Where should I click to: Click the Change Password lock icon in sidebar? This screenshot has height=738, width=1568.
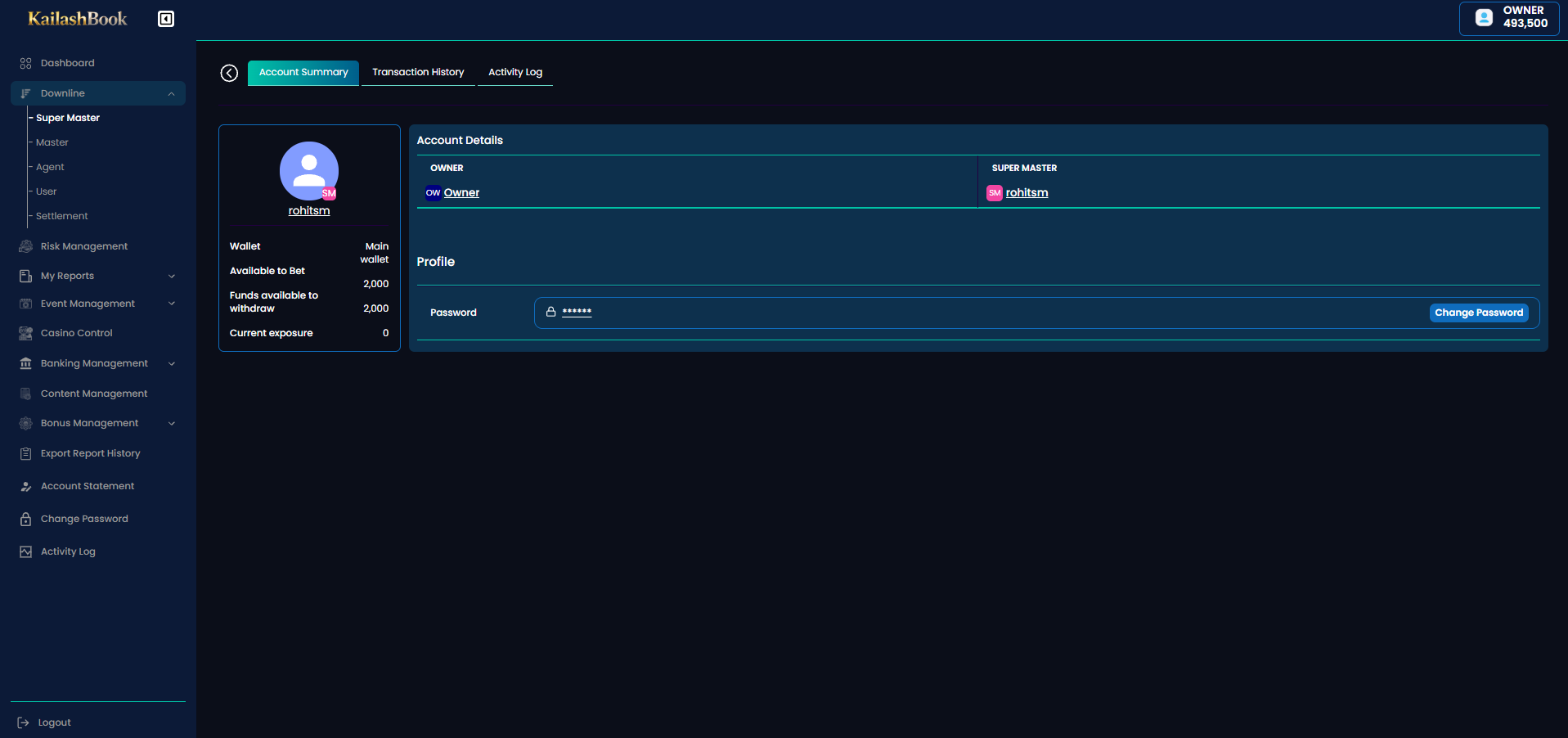coord(25,519)
